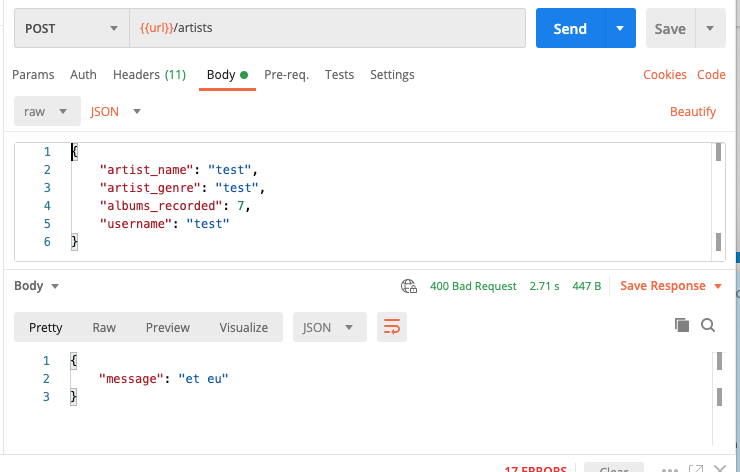Open the request body JSON format dropdown
This screenshot has height=472, width=740.
click(x=116, y=112)
